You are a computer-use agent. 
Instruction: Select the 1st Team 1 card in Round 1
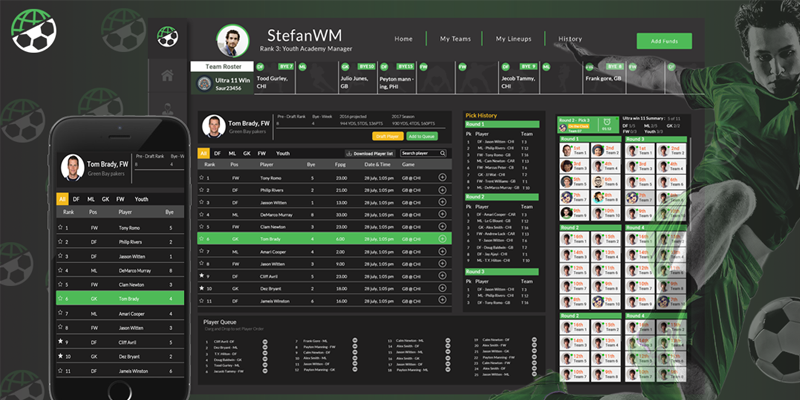(x=574, y=150)
